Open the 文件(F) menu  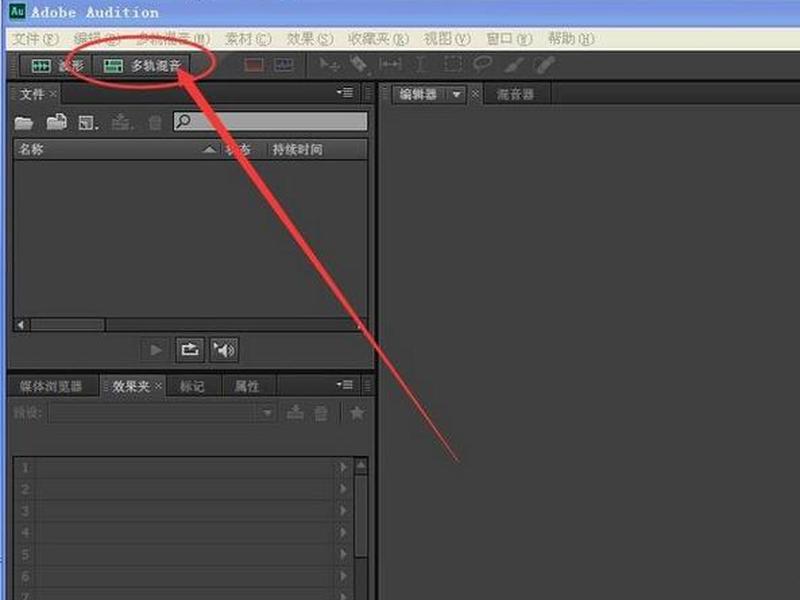click(x=35, y=39)
